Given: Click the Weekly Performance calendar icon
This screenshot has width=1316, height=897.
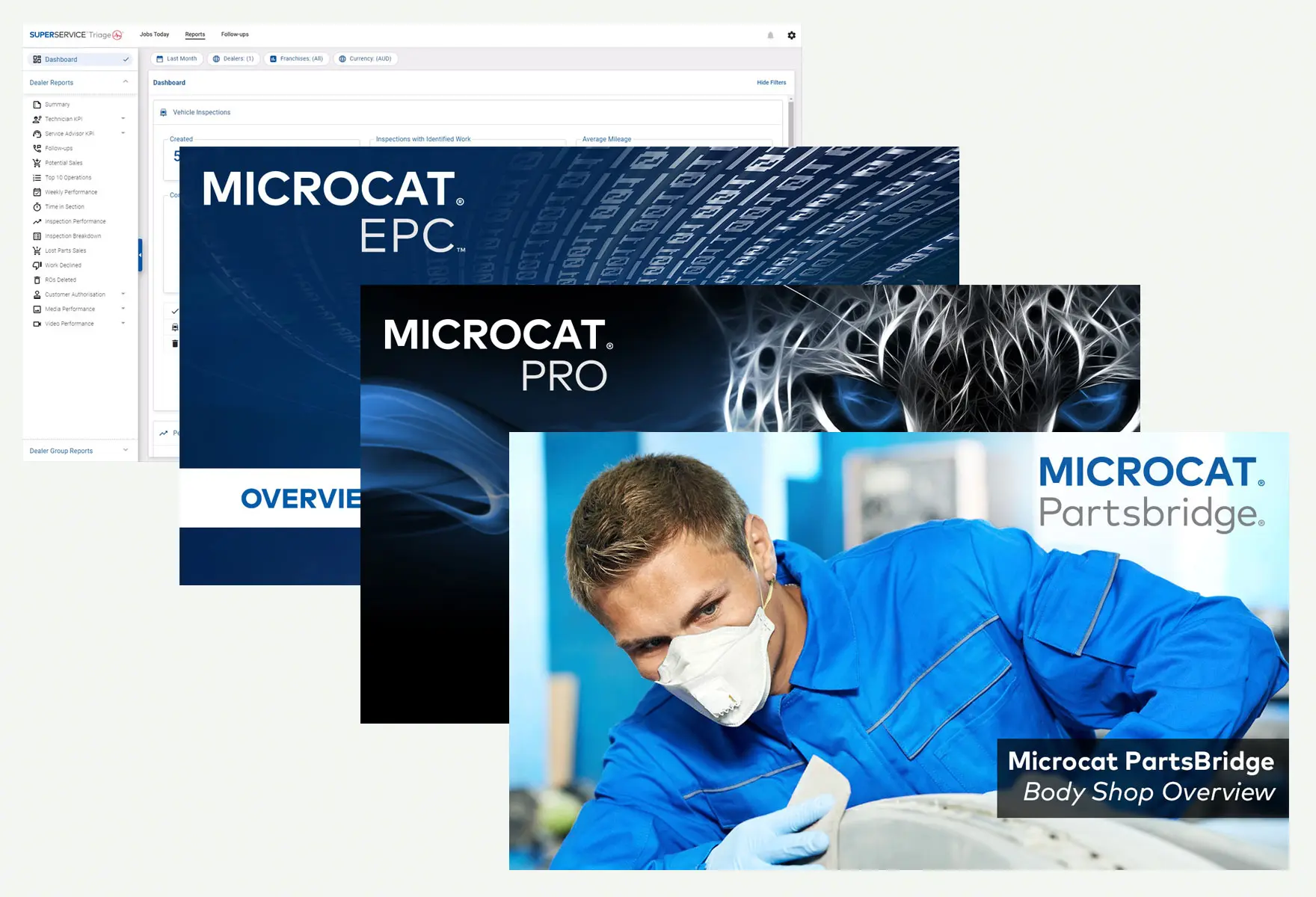Looking at the screenshot, I should coord(37,192).
